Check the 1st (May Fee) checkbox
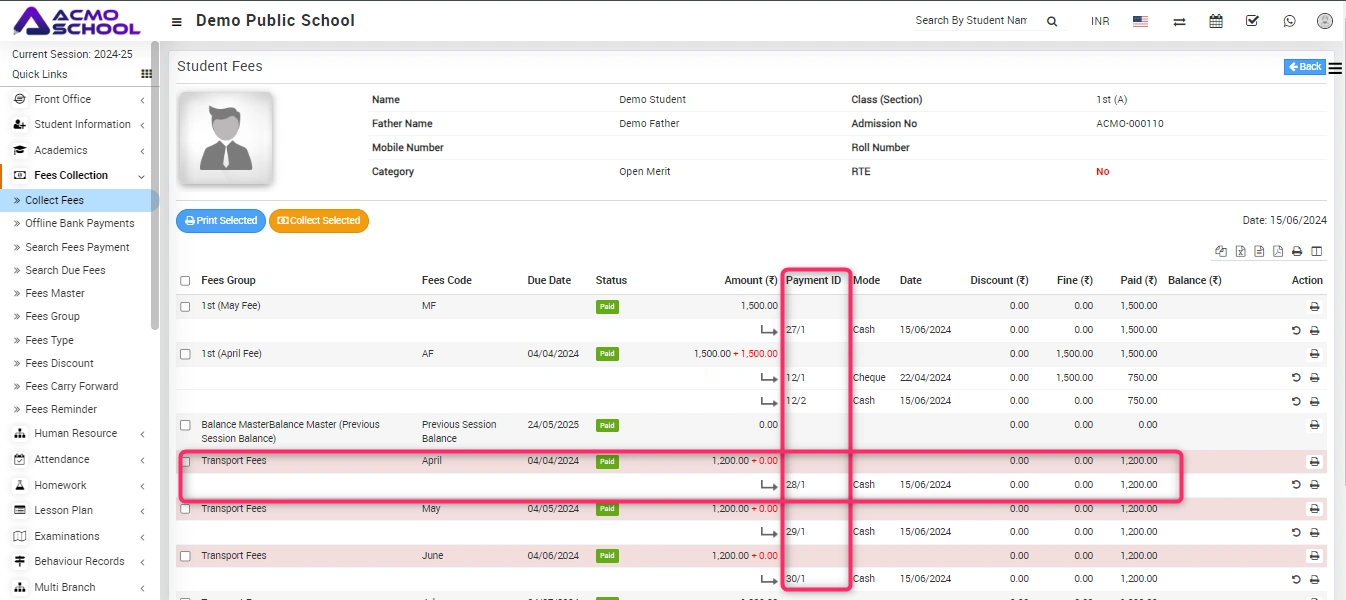This screenshot has width=1346, height=600. 185,307
